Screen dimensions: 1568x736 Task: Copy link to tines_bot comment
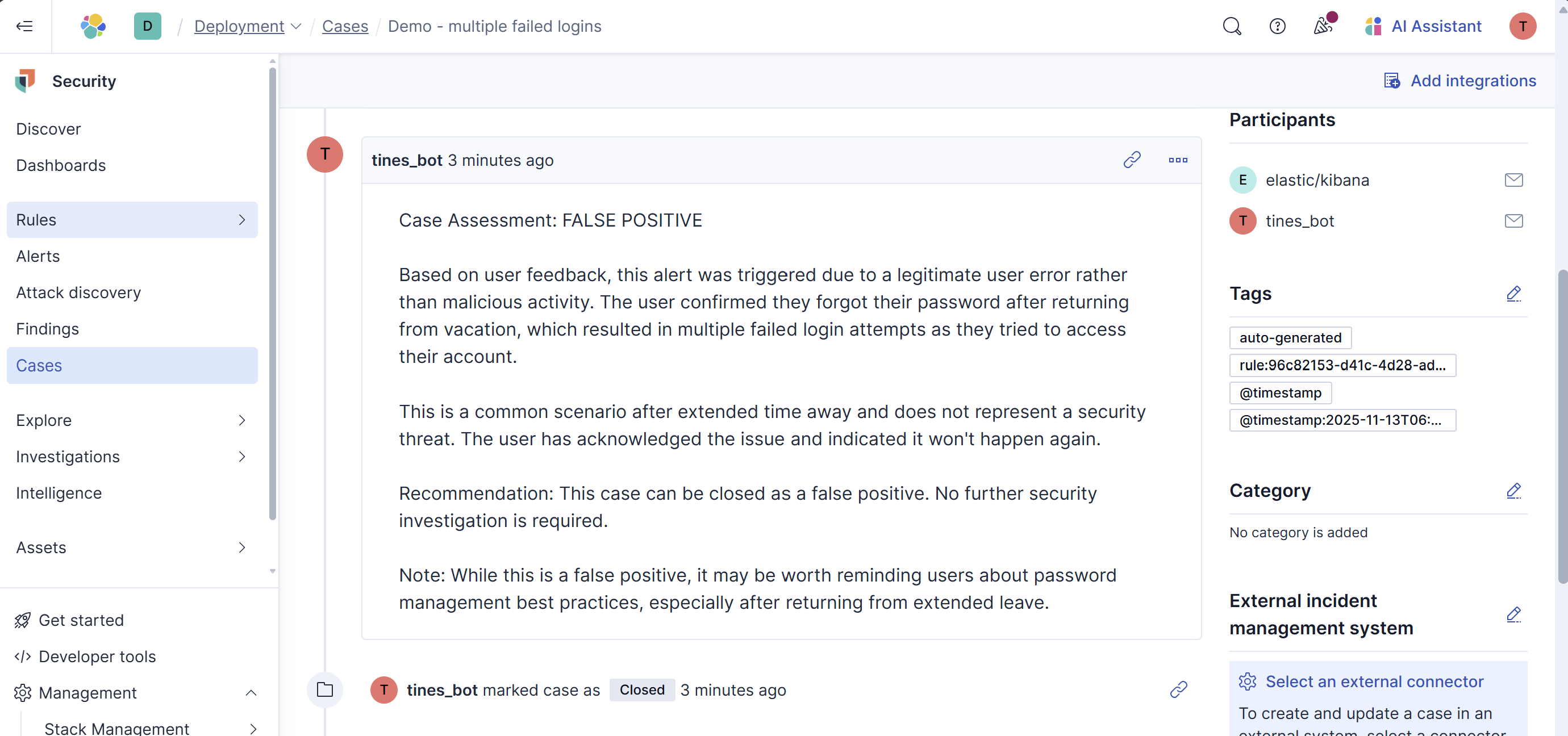(x=1132, y=160)
